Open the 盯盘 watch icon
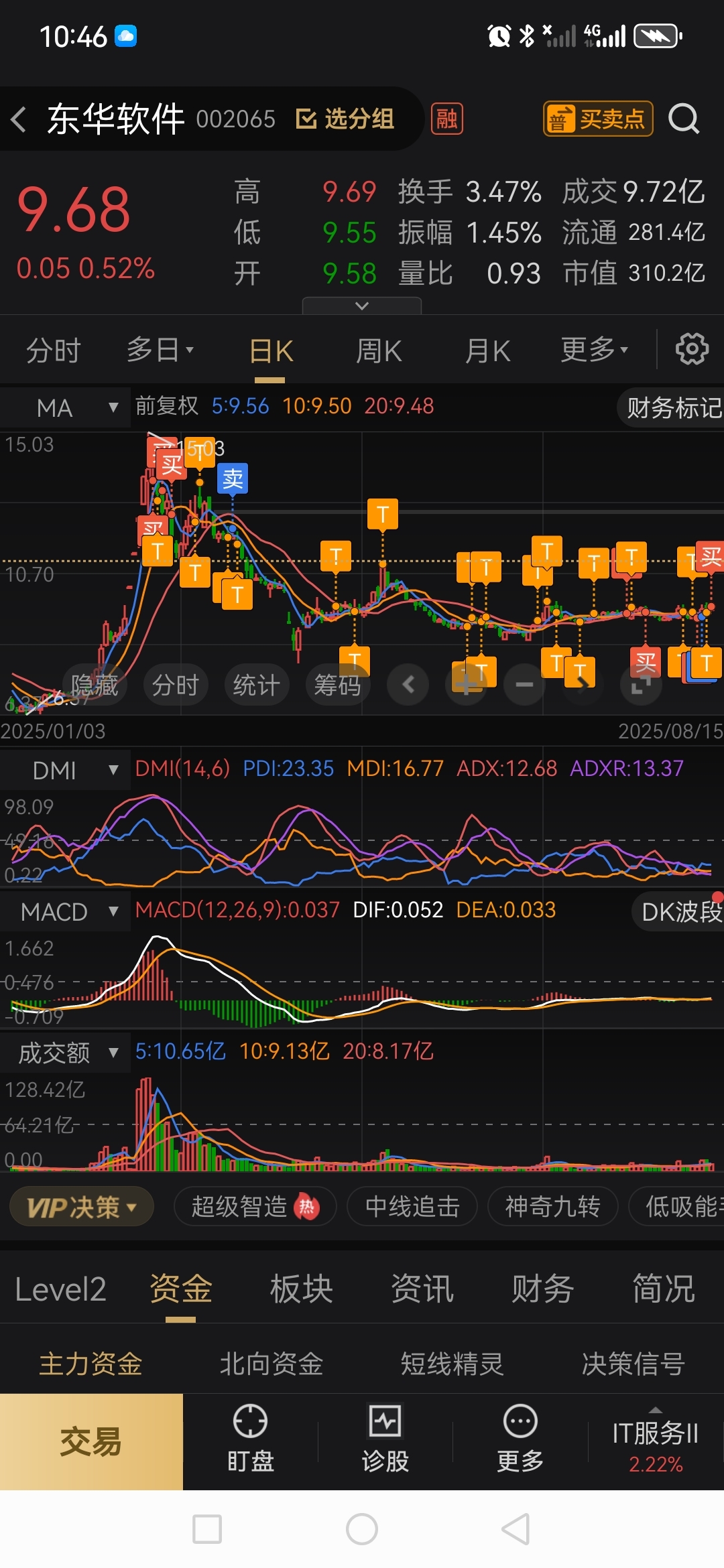 (x=250, y=1439)
